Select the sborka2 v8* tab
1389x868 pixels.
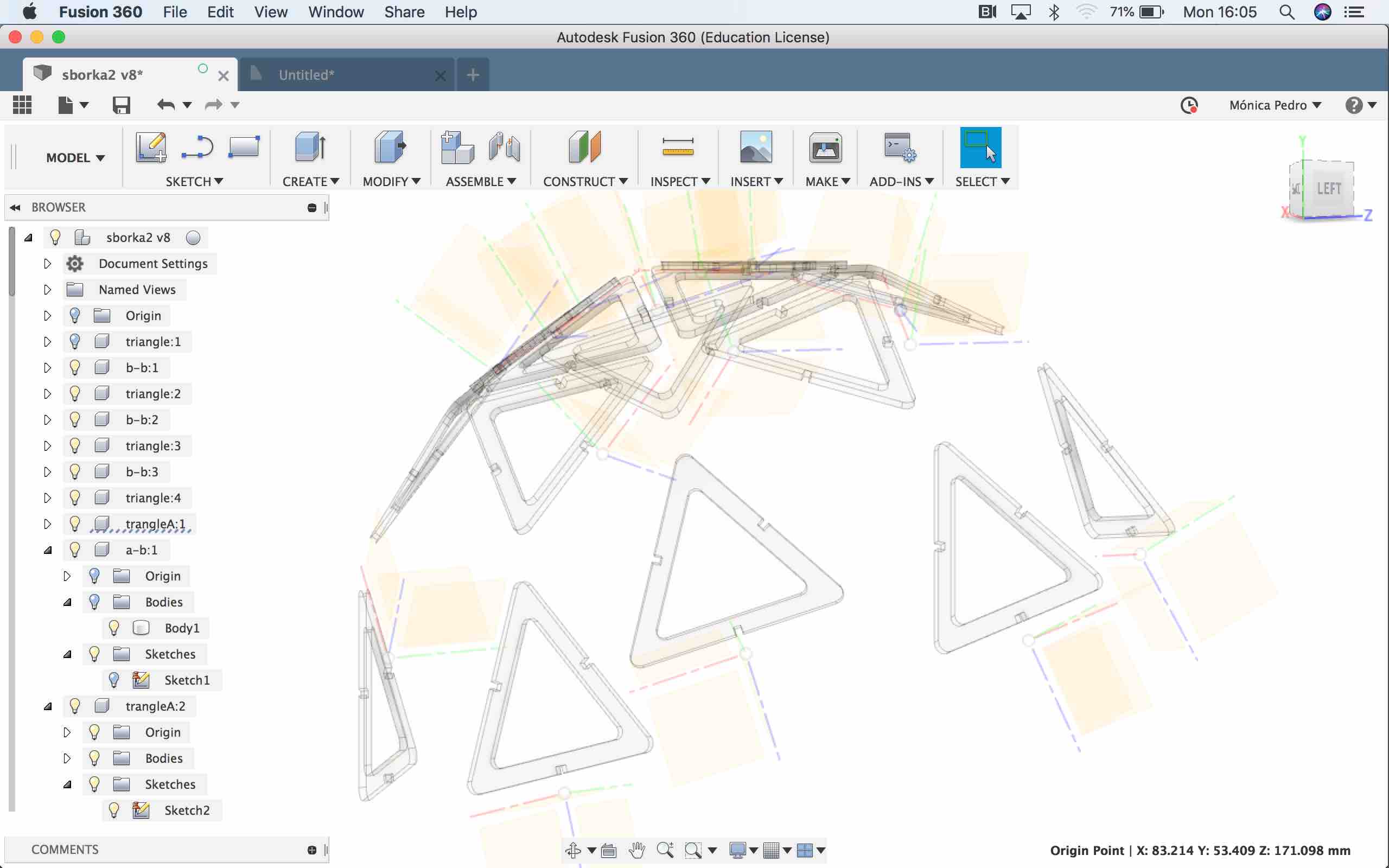coord(130,75)
